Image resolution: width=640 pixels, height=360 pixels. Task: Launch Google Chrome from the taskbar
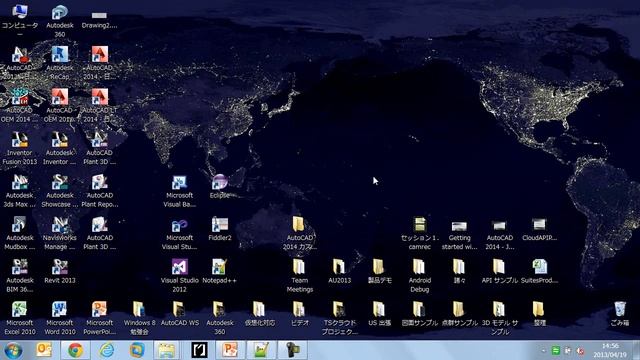point(75,350)
